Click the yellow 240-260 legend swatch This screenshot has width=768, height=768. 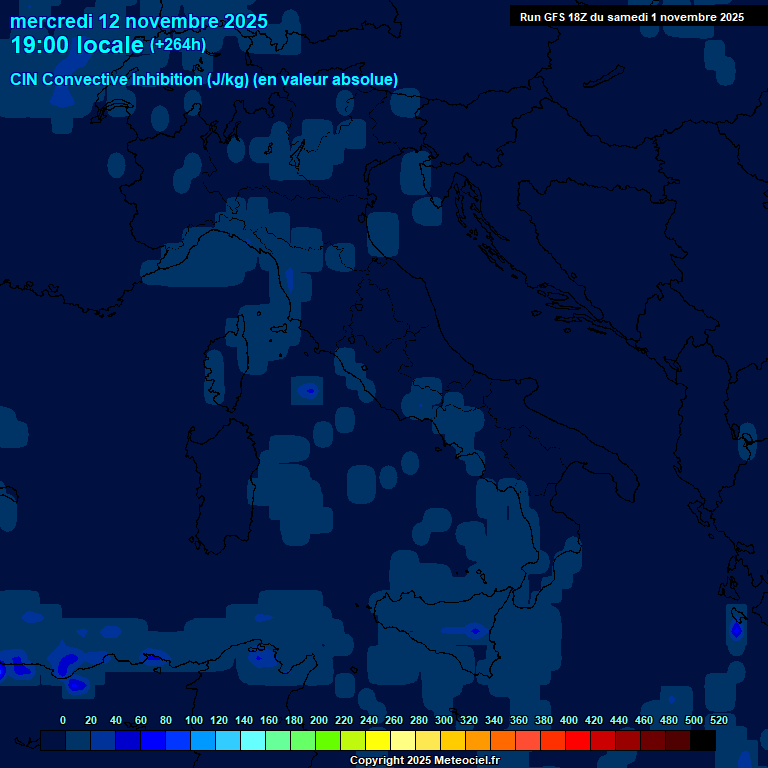[378, 740]
